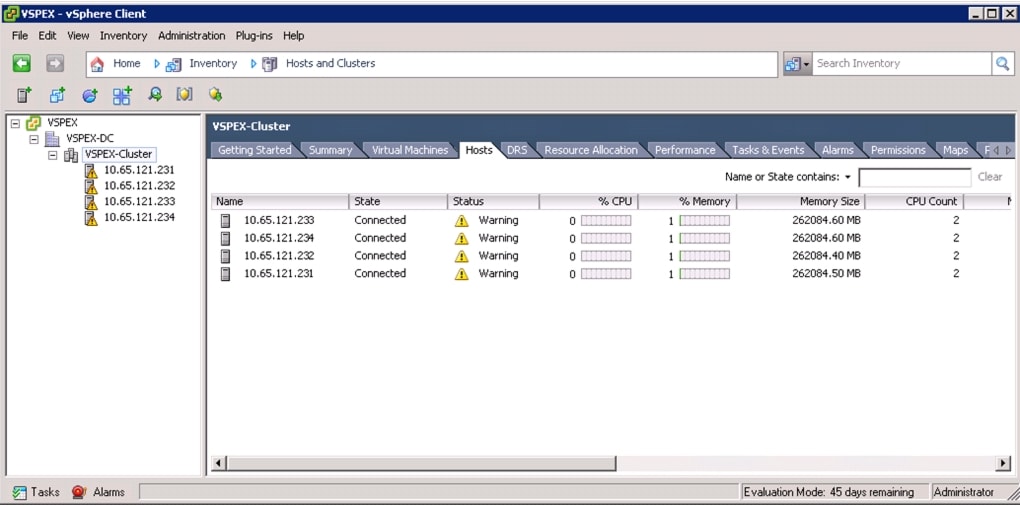Viewport: 1020px width, 507px height.
Task: Open the File menu
Action: [x=20, y=36]
